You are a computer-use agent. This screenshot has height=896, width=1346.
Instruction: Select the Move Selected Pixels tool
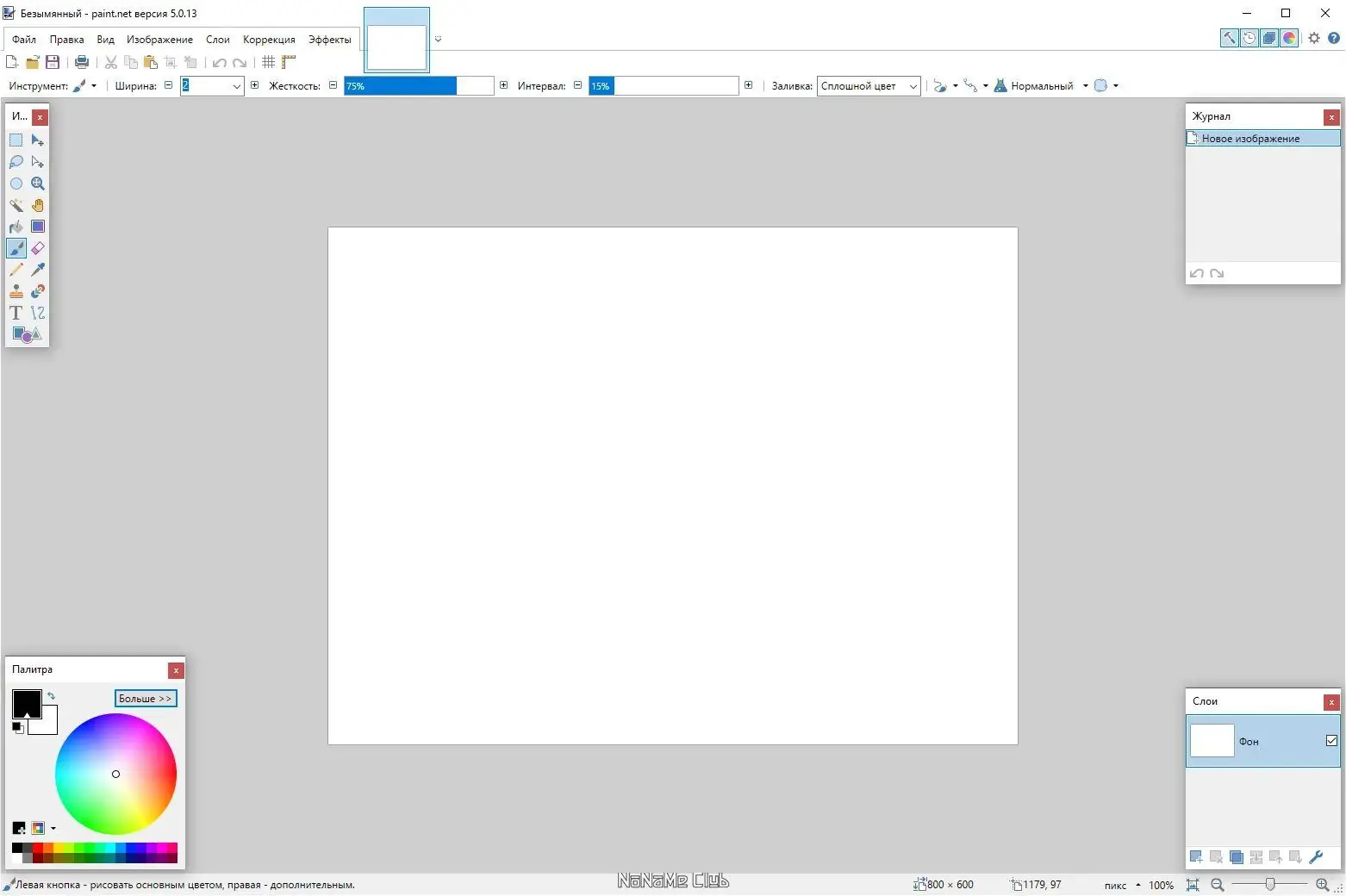(x=38, y=140)
